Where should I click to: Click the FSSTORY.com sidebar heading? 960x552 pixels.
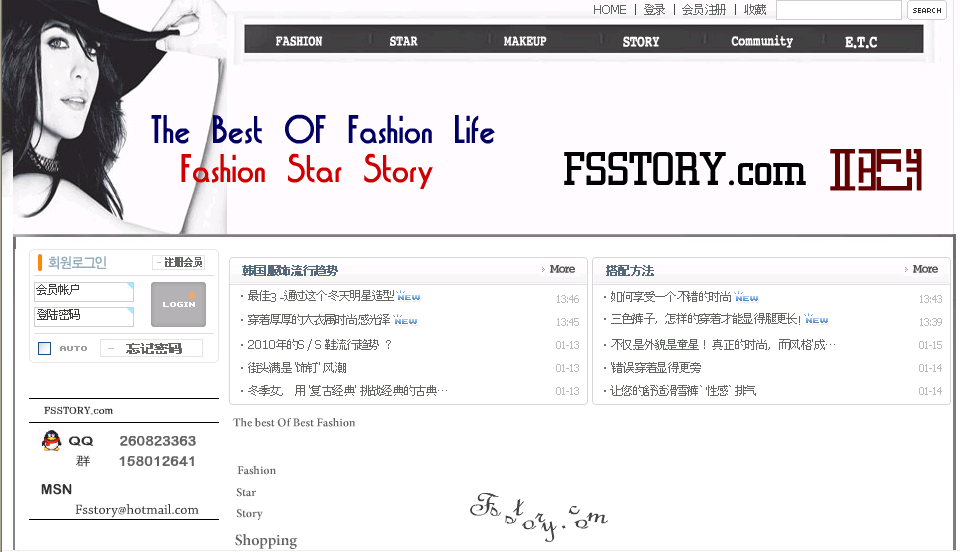(78, 410)
